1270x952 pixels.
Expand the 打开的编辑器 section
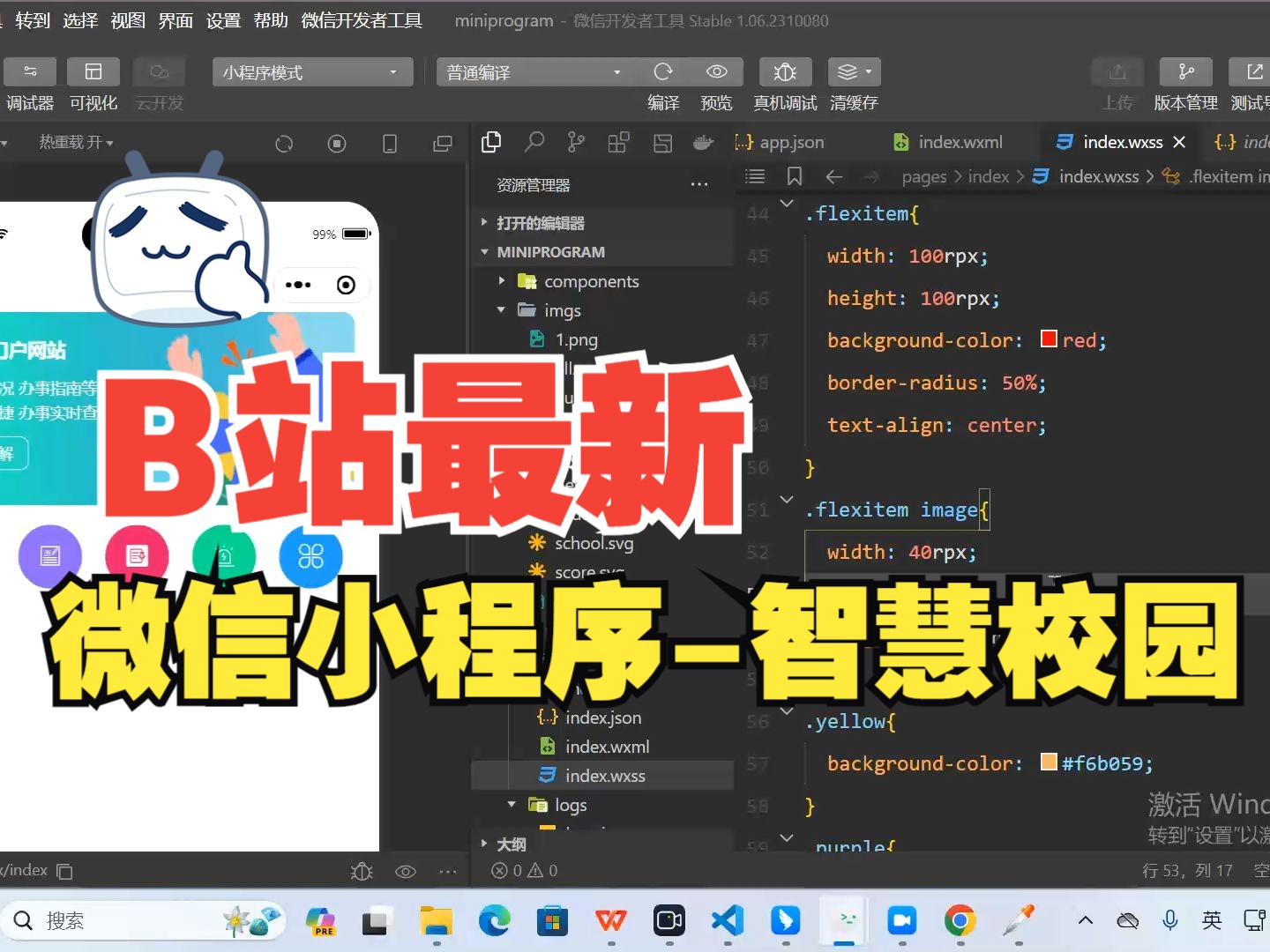(x=540, y=223)
